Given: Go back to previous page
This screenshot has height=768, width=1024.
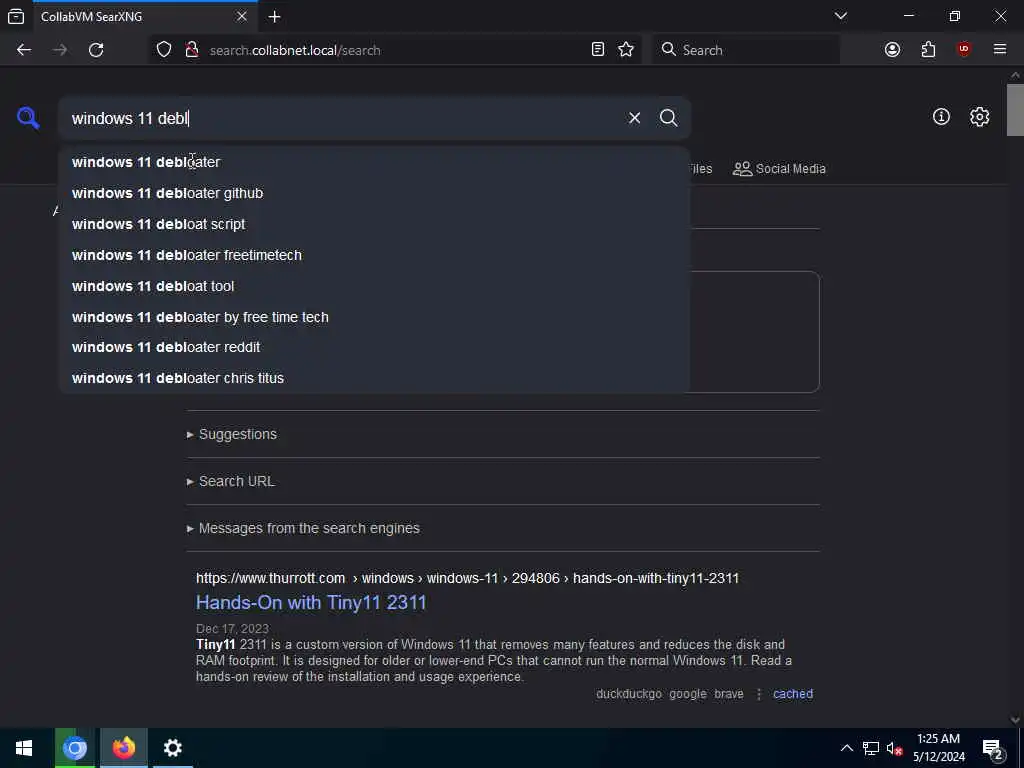Looking at the screenshot, I should (24, 50).
